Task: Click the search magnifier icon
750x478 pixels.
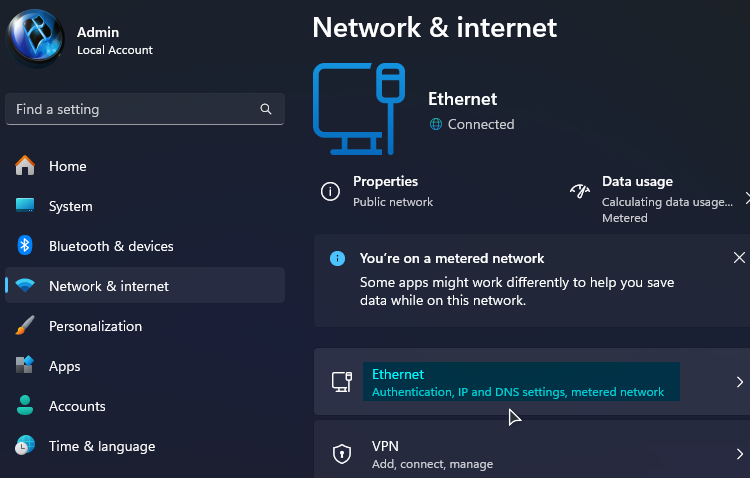Action: [266, 109]
